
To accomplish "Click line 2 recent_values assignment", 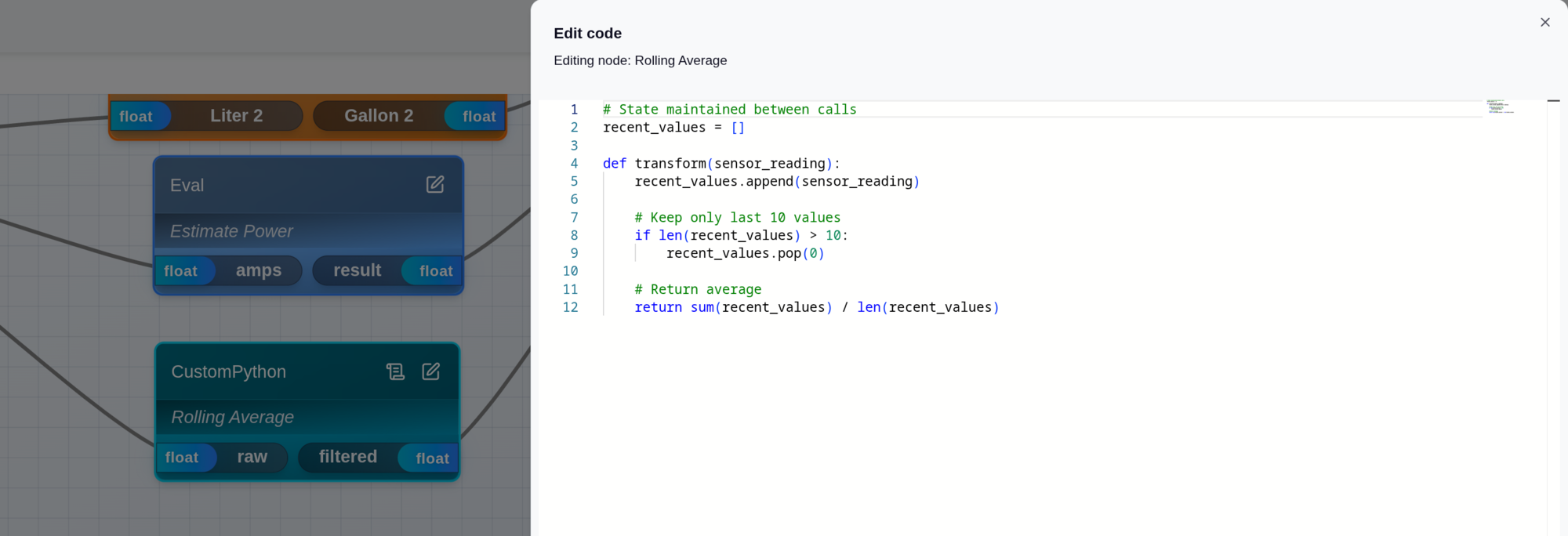I will (673, 128).
